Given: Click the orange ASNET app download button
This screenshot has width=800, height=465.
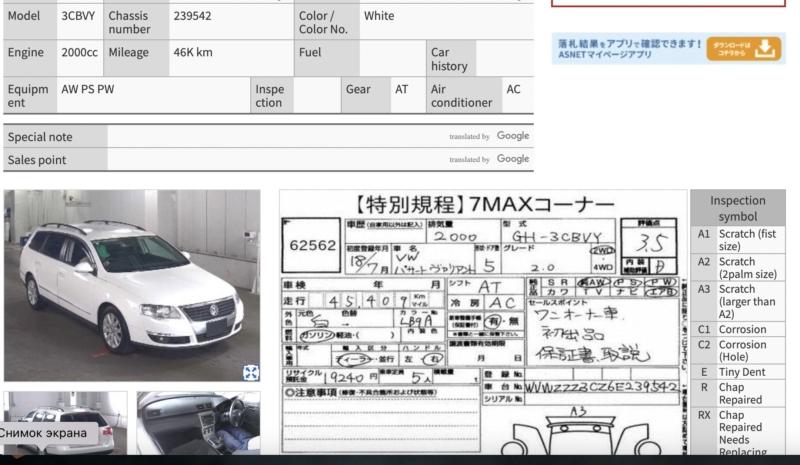Looking at the screenshot, I should (743, 49).
